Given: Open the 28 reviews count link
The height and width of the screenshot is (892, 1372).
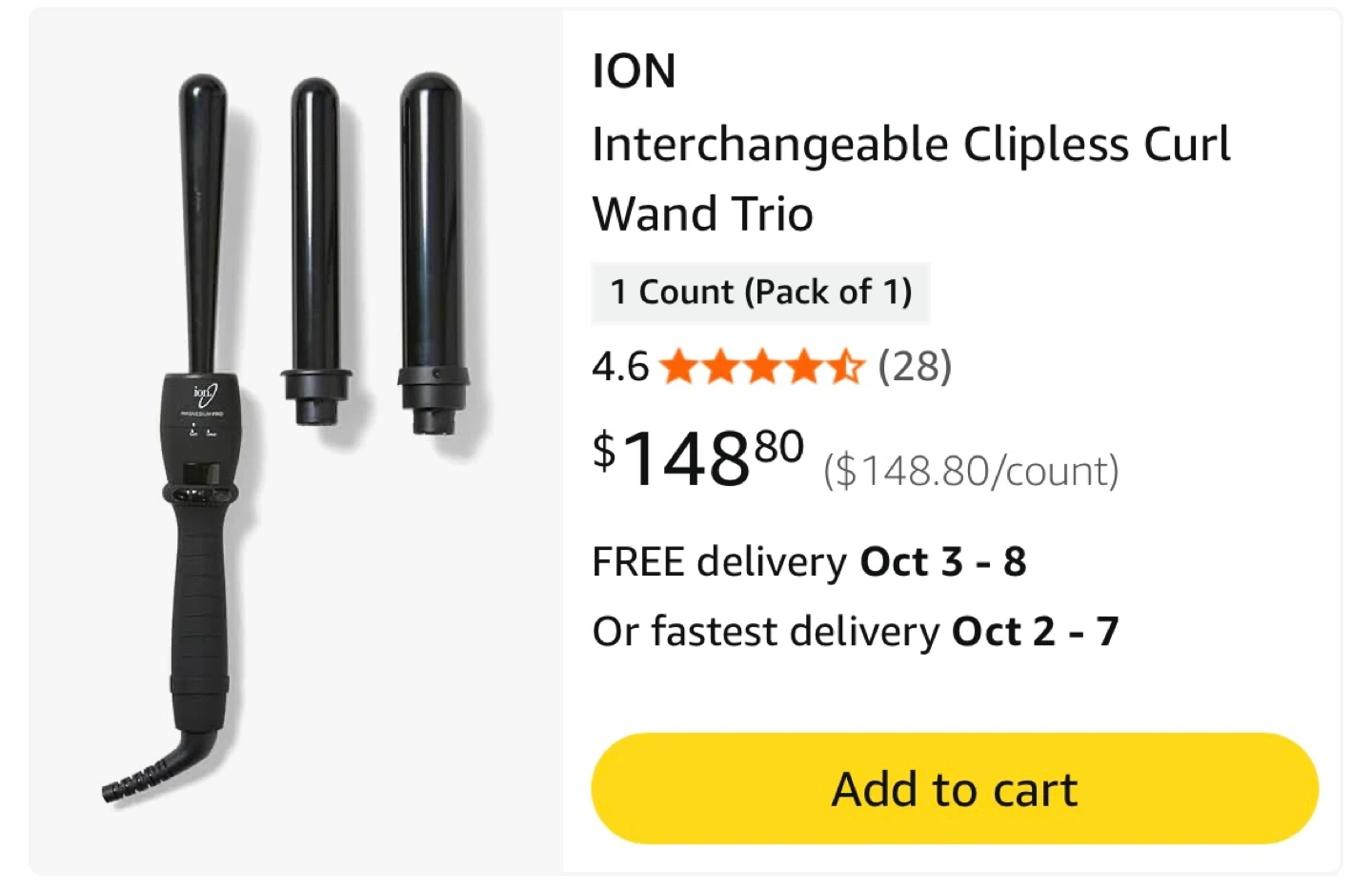Looking at the screenshot, I should [915, 366].
